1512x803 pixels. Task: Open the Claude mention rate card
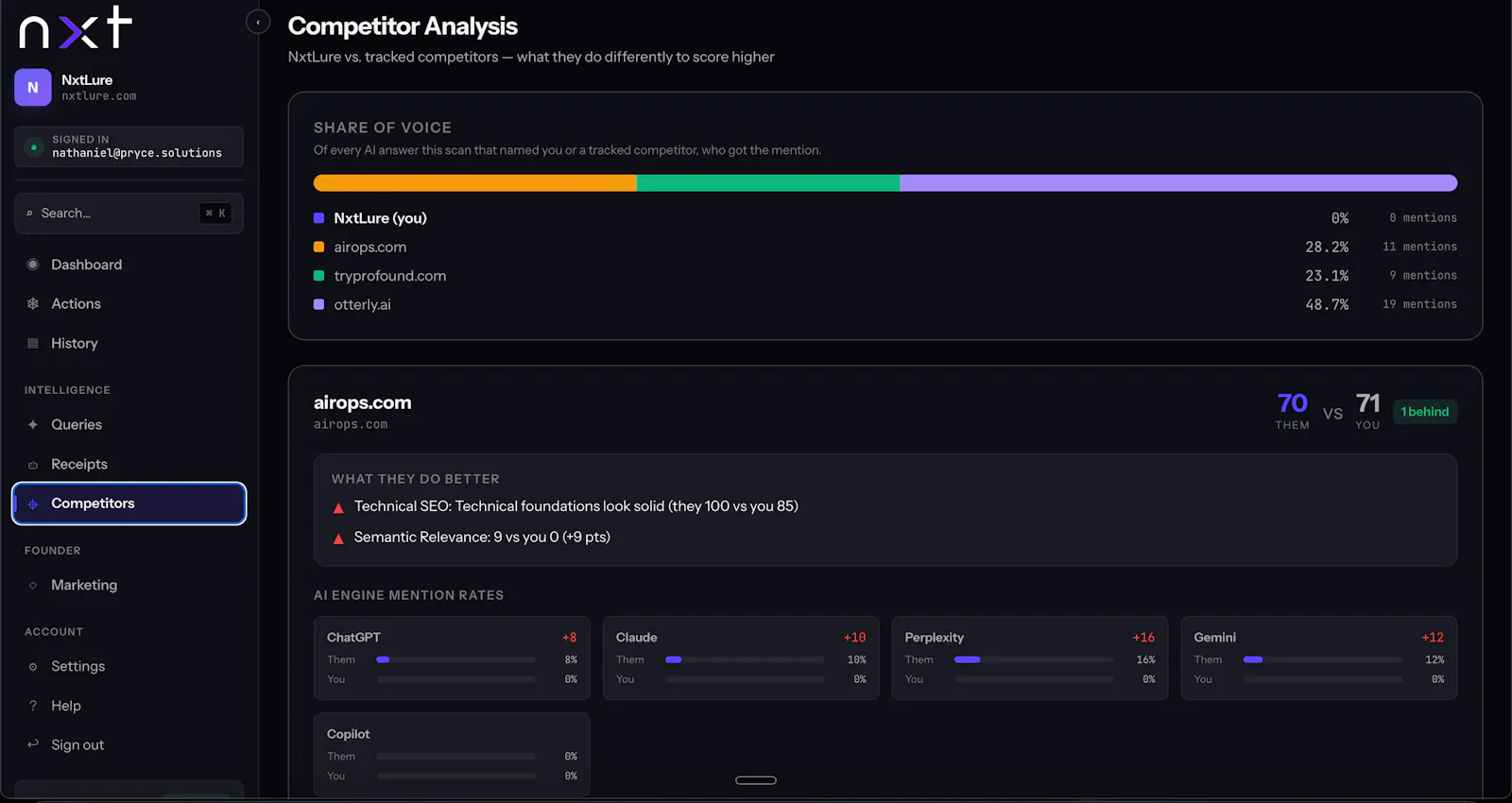(x=741, y=658)
